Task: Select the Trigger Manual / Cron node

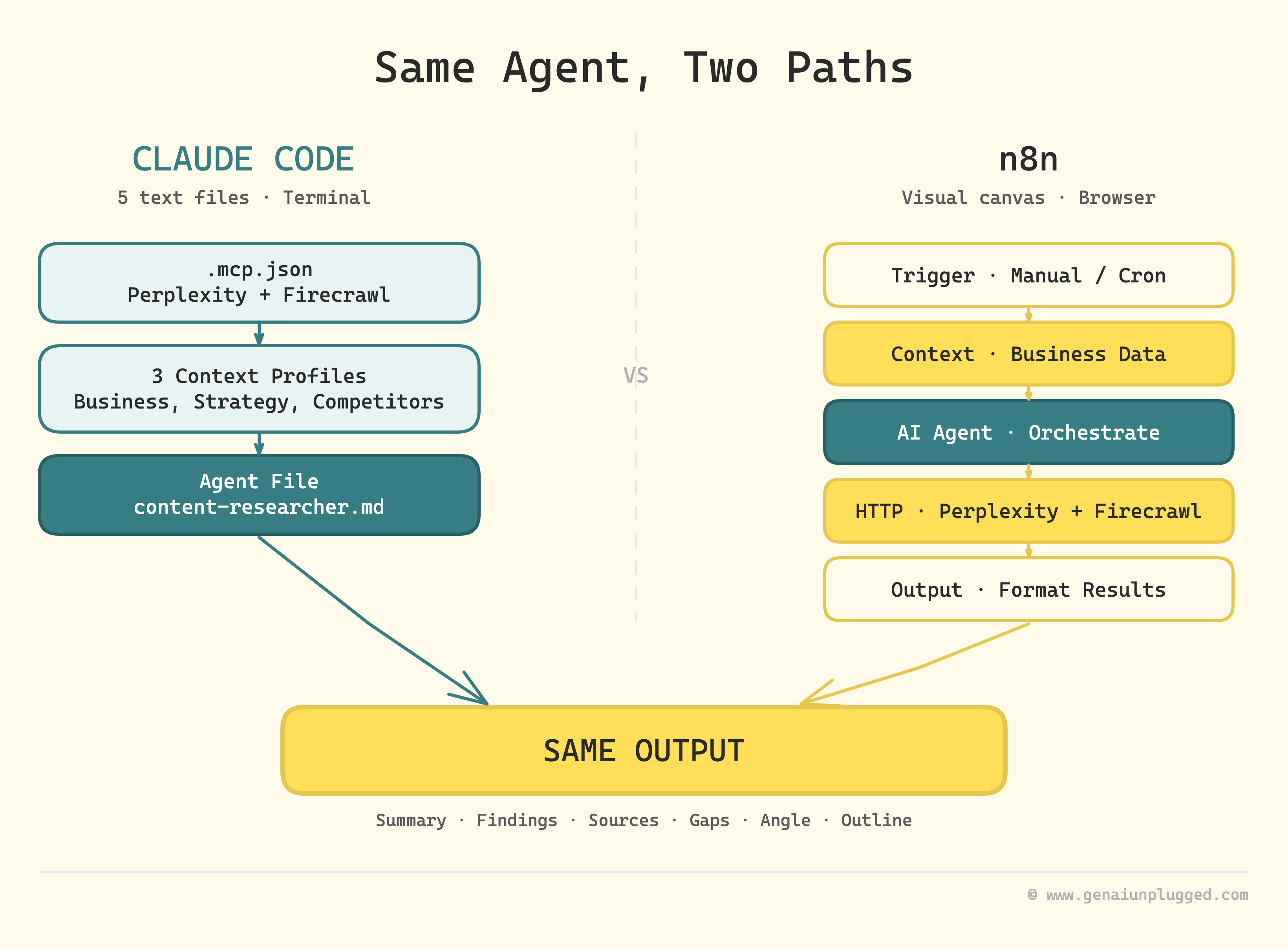Action: coord(1028,275)
